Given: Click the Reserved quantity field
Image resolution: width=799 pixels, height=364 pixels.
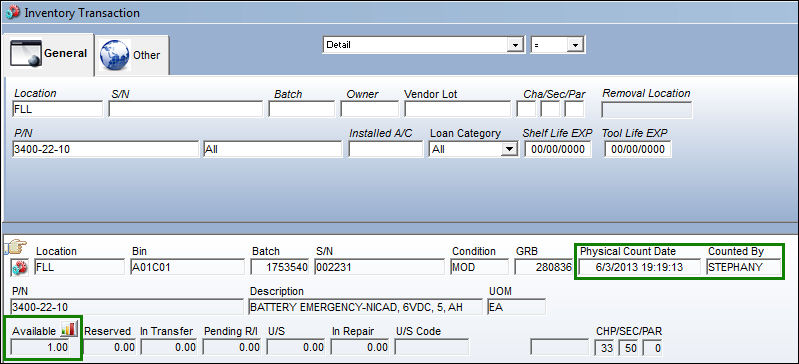Looking at the screenshot, I should coord(110,347).
